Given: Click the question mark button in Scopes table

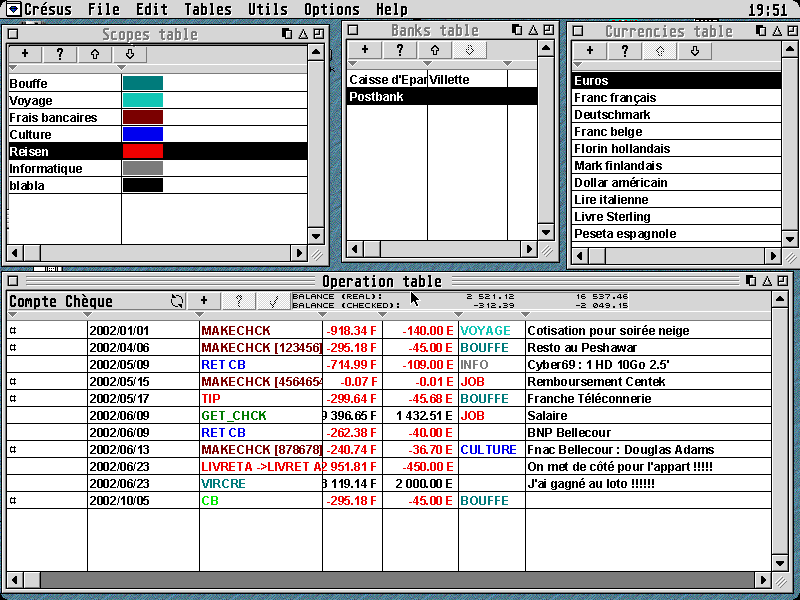Looking at the screenshot, I should pyautogui.click(x=60, y=54).
